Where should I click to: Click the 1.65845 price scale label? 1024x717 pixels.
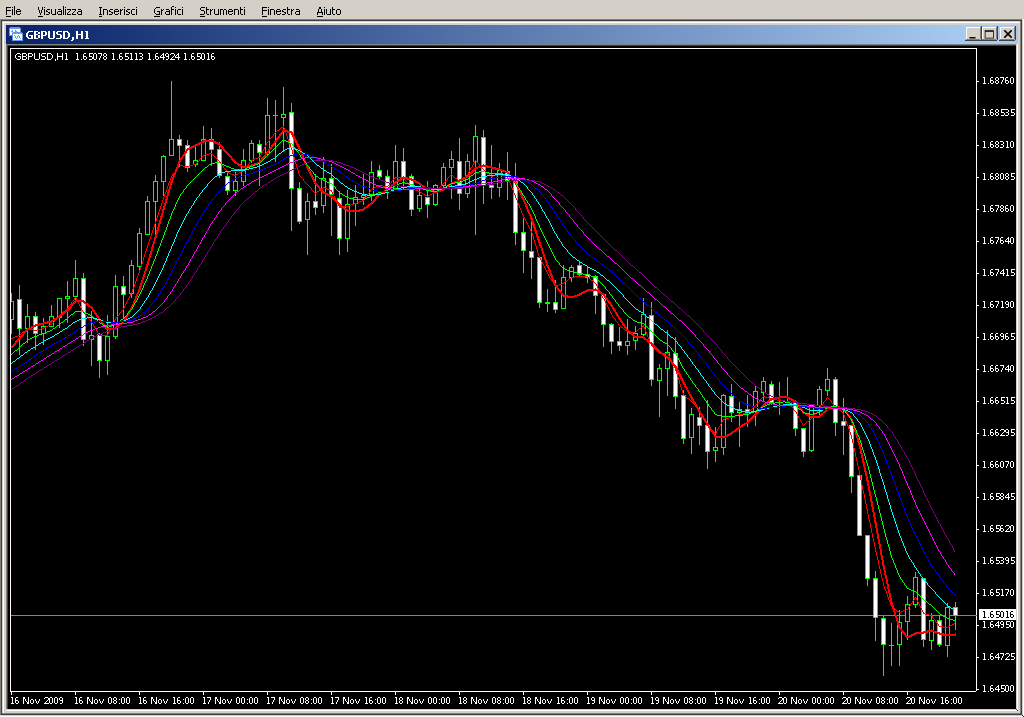999,497
